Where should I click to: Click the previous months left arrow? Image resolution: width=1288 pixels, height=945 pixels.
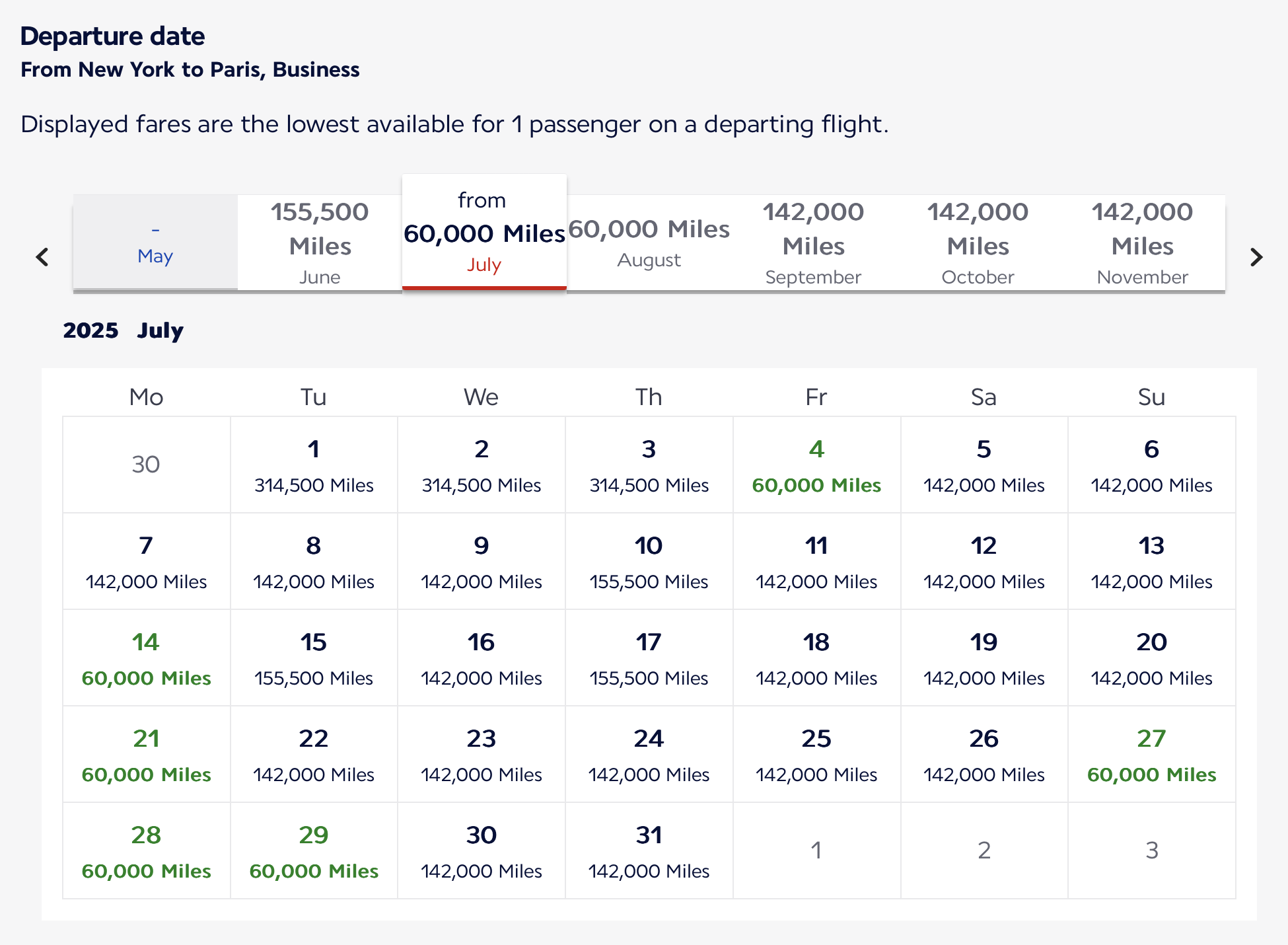(x=43, y=257)
